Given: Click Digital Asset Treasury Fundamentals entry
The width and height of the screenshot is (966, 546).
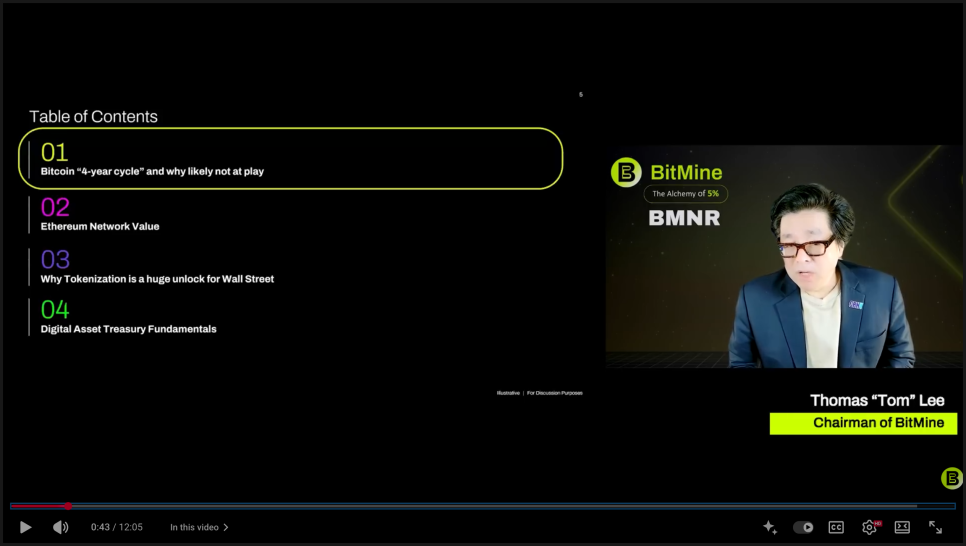Looking at the screenshot, I should tap(128, 329).
